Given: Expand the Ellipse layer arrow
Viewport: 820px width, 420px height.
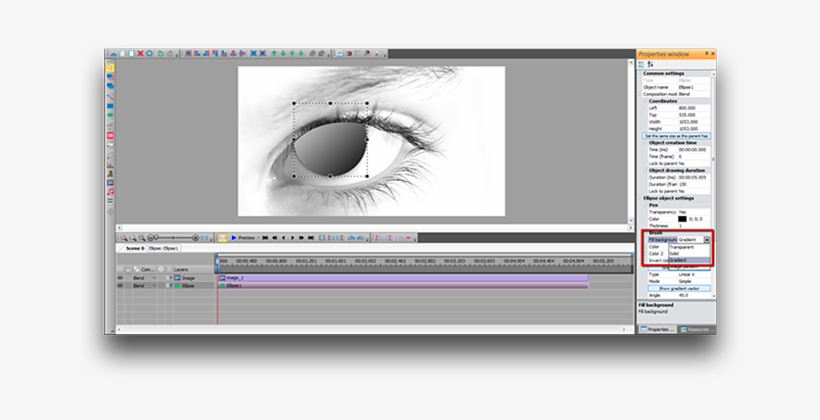Looking at the screenshot, I should (170, 286).
